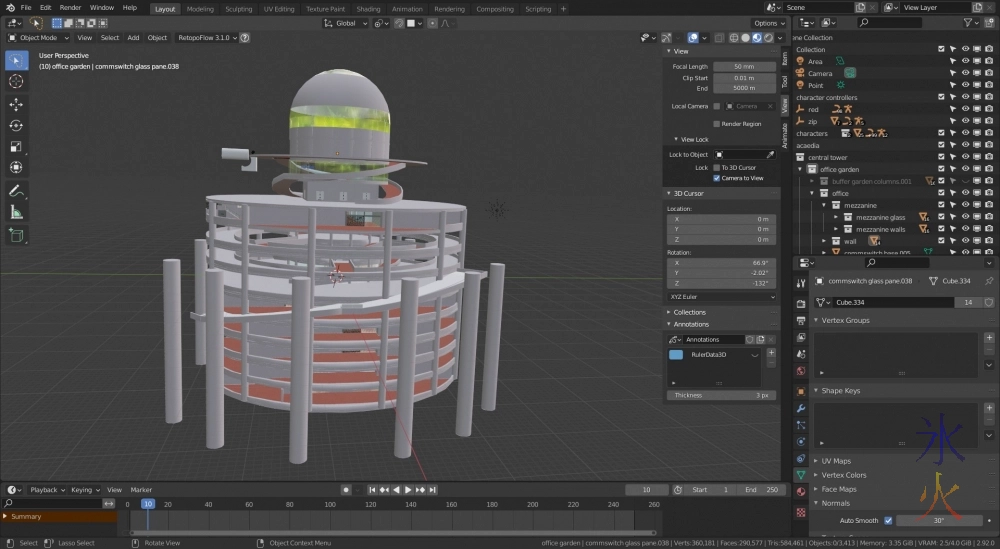Expand the UV Maps panel
This screenshot has width=1000, height=549.
pyautogui.click(x=836, y=461)
